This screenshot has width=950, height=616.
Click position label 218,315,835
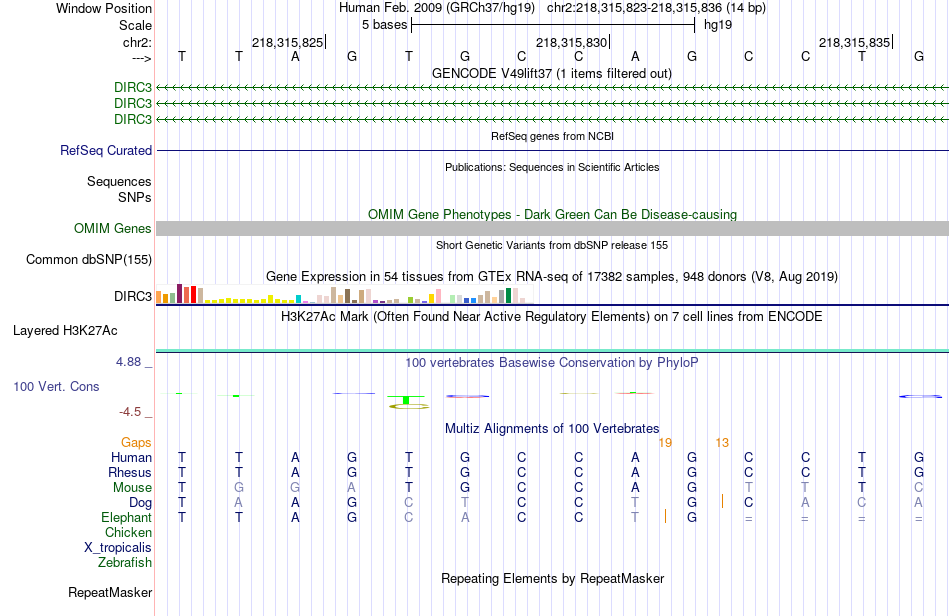854,42
